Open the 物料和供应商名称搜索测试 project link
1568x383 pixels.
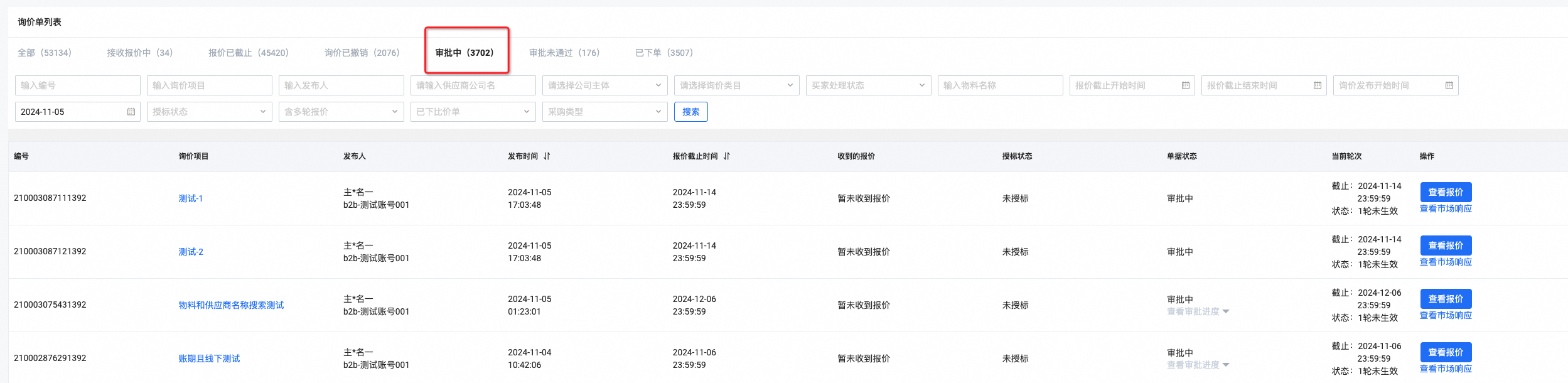coord(231,305)
